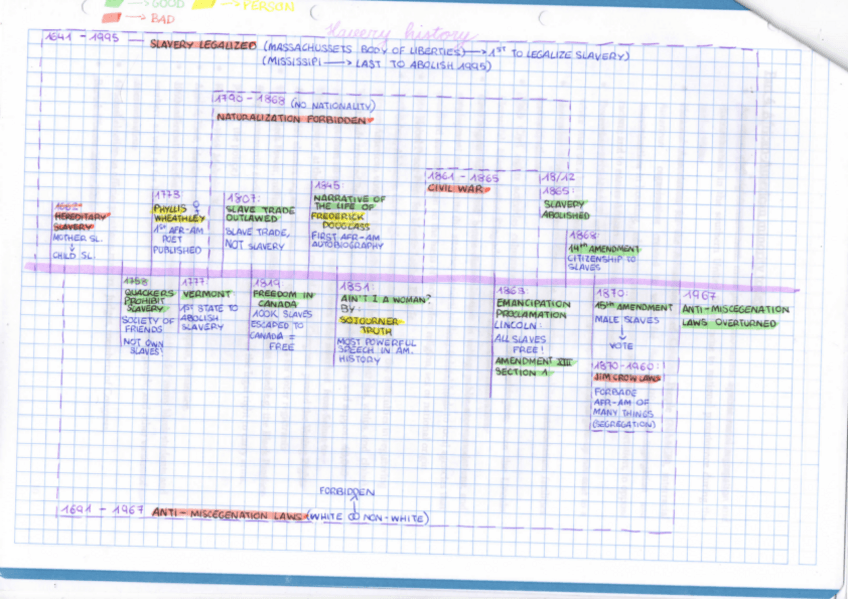Click the yellow highlighter swatch beside PERSON
The image size is (848, 599).
204,4
